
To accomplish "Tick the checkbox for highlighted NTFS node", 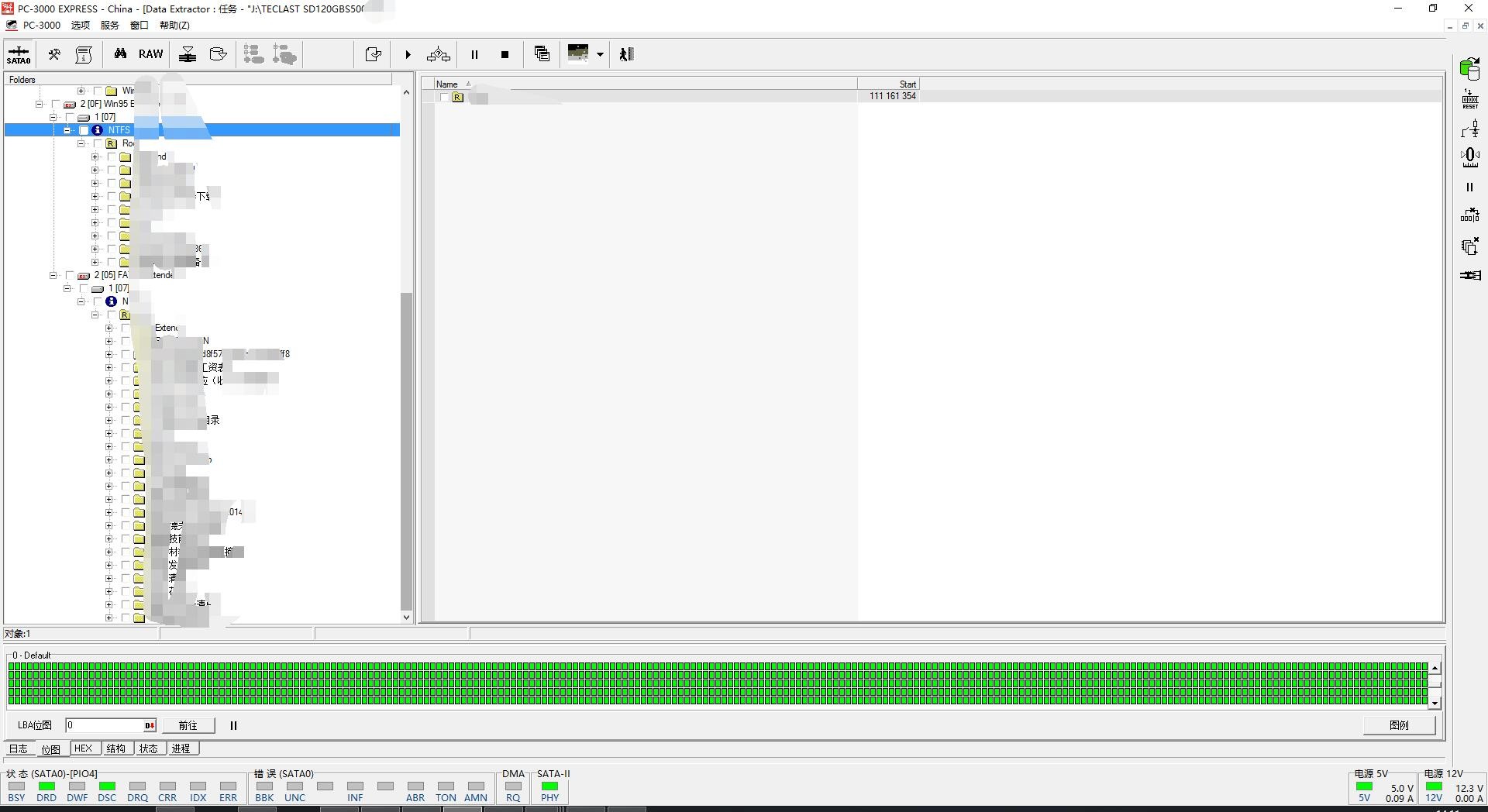I will [x=84, y=130].
